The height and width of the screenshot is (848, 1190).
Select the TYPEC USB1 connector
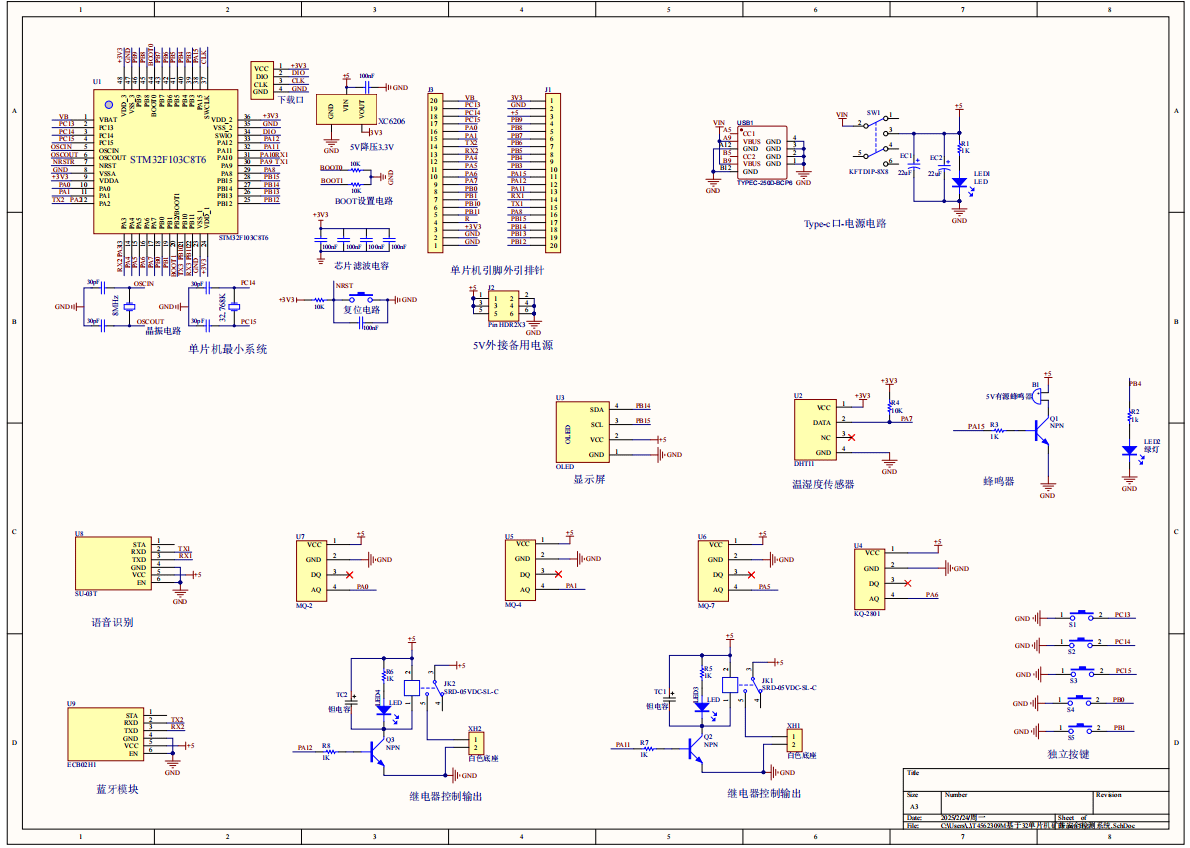[x=760, y=153]
